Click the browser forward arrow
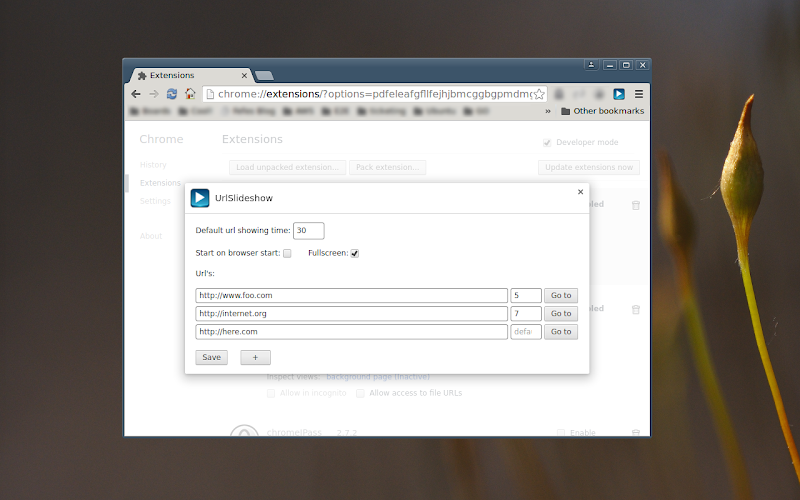The image size is (800, 500). (154, 94)
